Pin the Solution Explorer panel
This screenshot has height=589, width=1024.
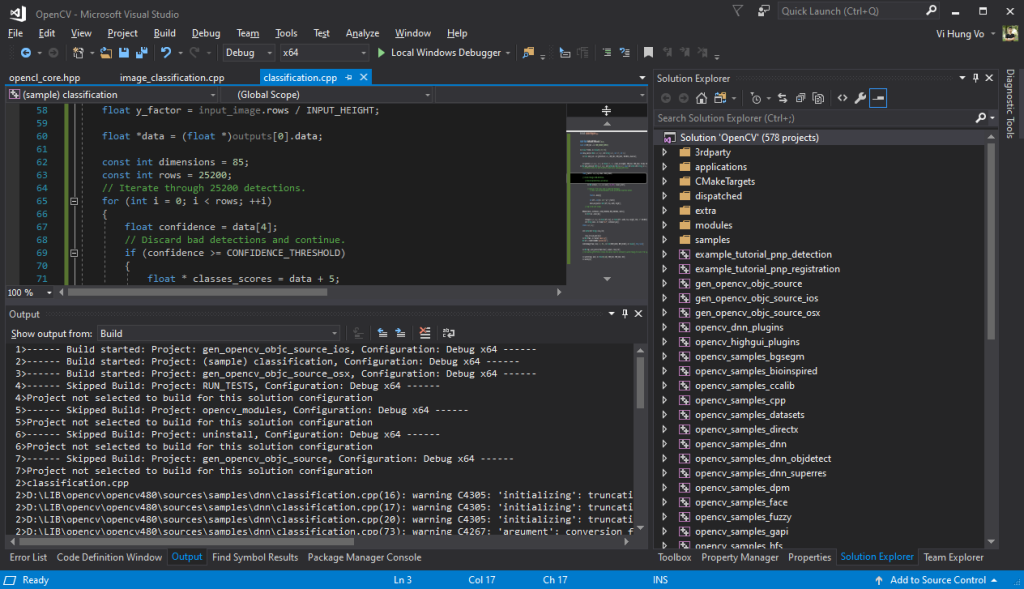tap(976, 77)
